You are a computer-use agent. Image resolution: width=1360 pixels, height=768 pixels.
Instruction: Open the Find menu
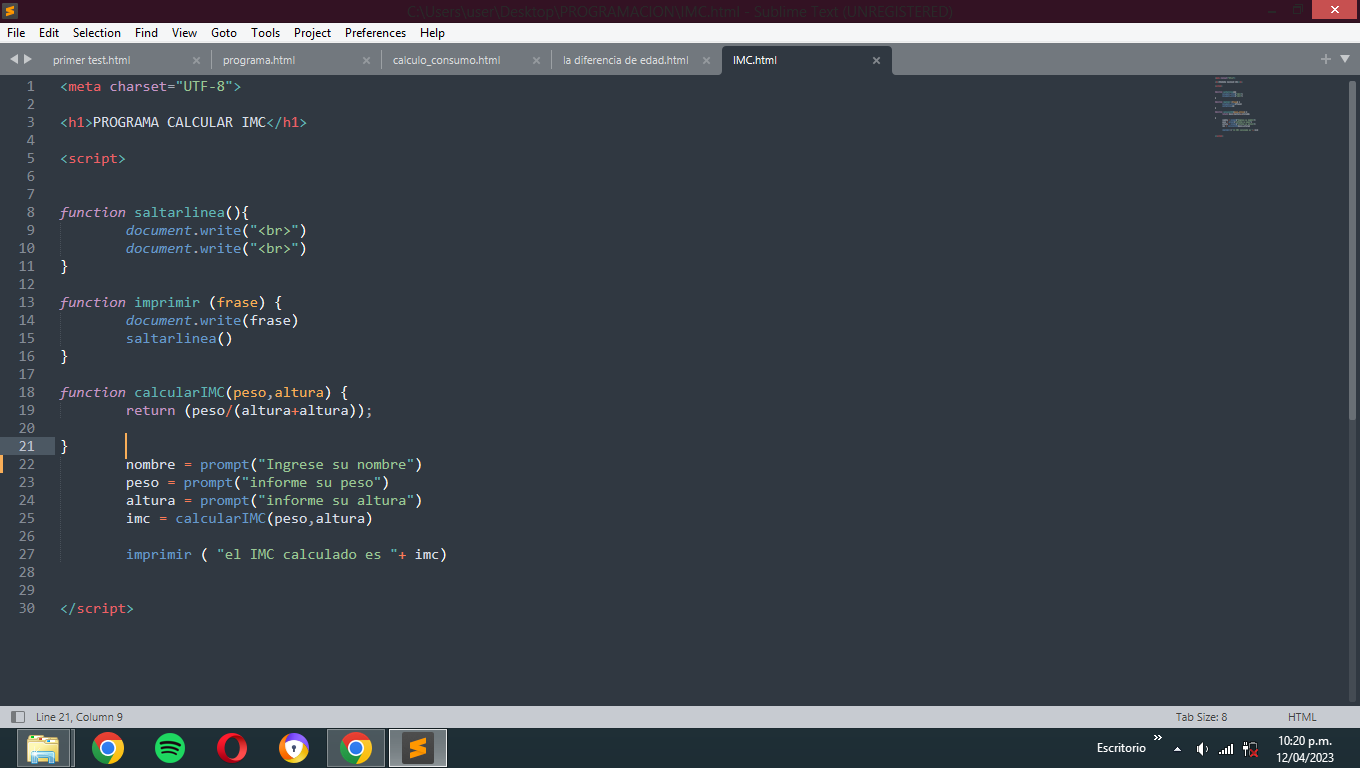coord(146,33)
